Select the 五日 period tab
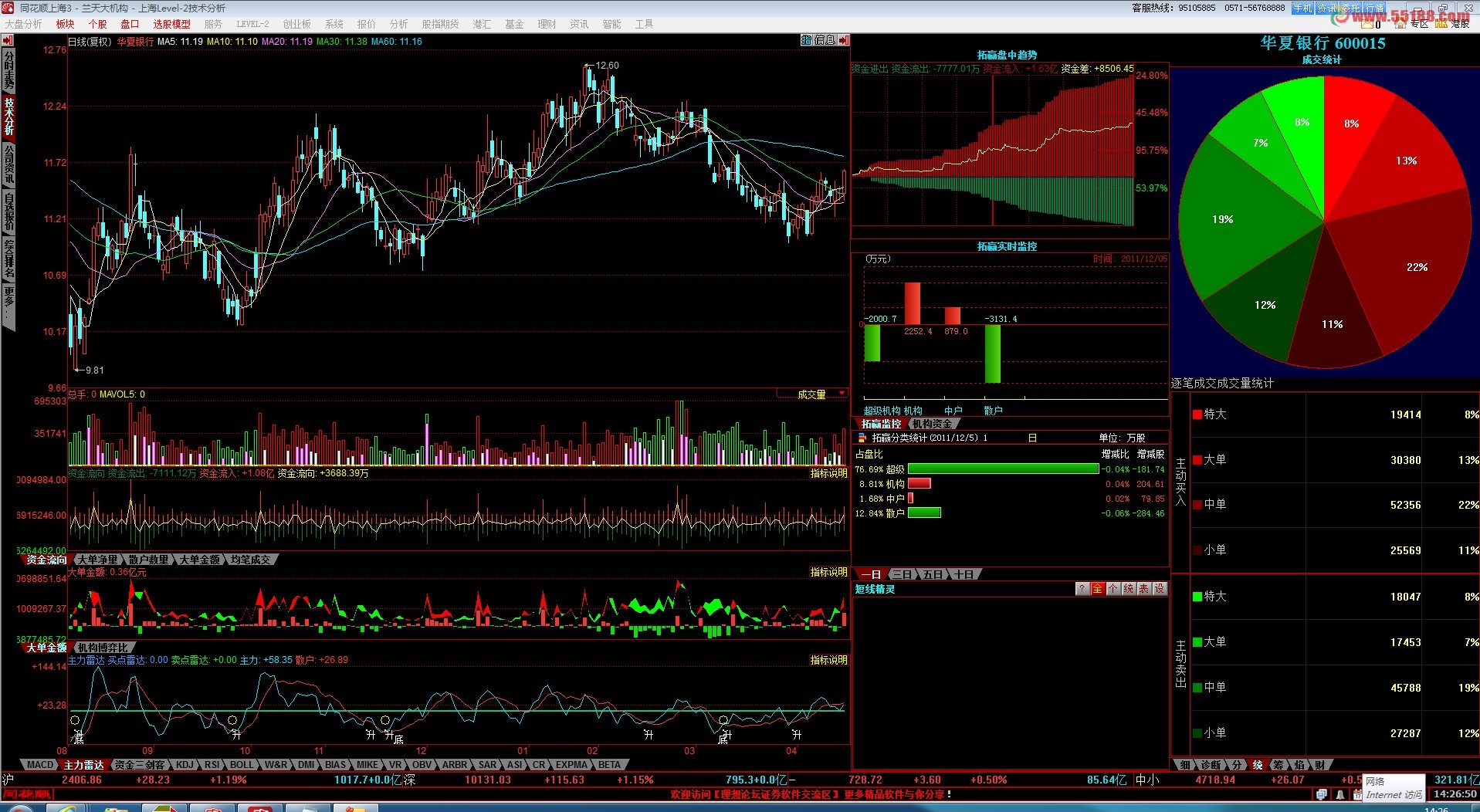The width and height of the screenshot is (1480, 812). point(933,574)
